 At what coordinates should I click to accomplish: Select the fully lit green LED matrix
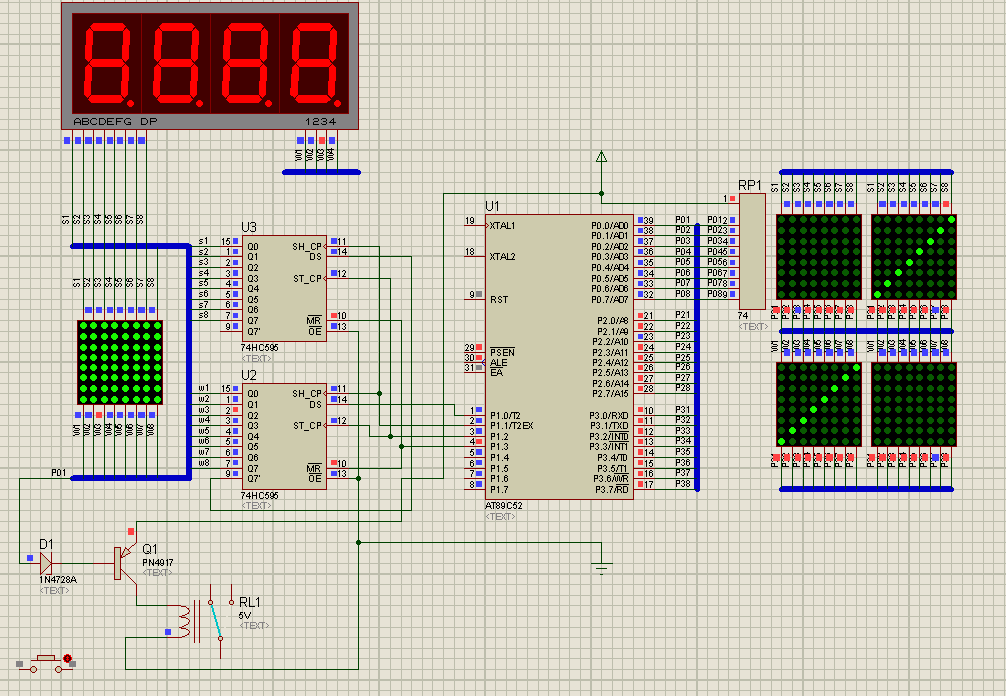[x=120, y=362]
